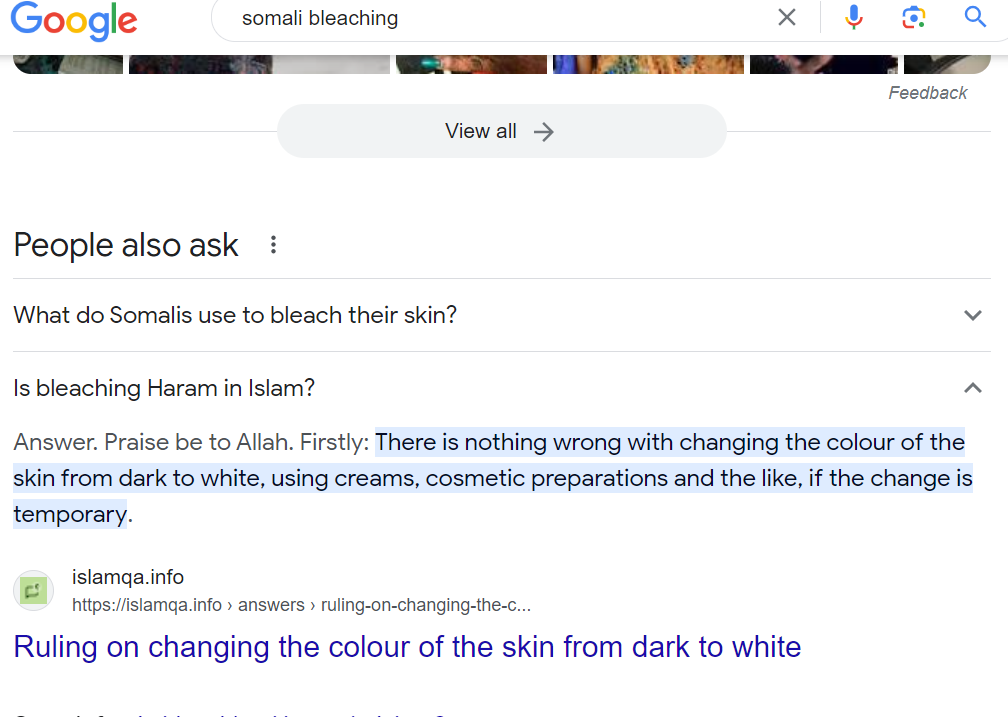This screenshot has width=1008, height=717.
Task: Start voice search with microphone icon
Action: tap(854, 17)
